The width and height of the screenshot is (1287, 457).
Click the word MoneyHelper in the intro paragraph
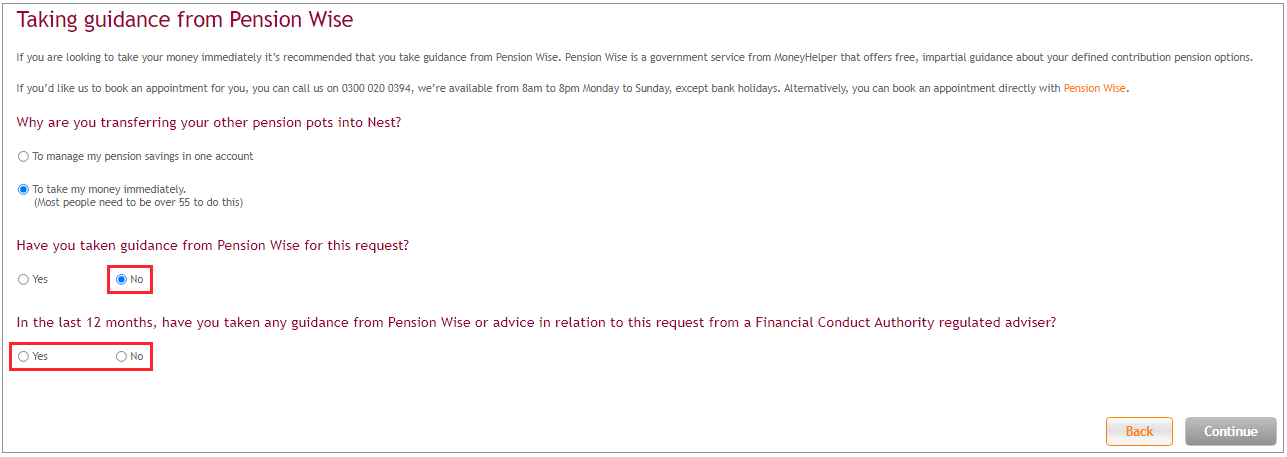pyautogui.click(x=802, y=57)
